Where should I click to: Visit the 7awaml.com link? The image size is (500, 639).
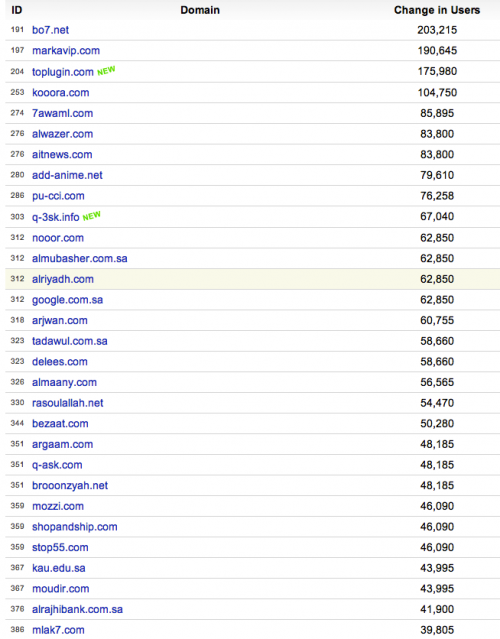(x=62, y=113)
